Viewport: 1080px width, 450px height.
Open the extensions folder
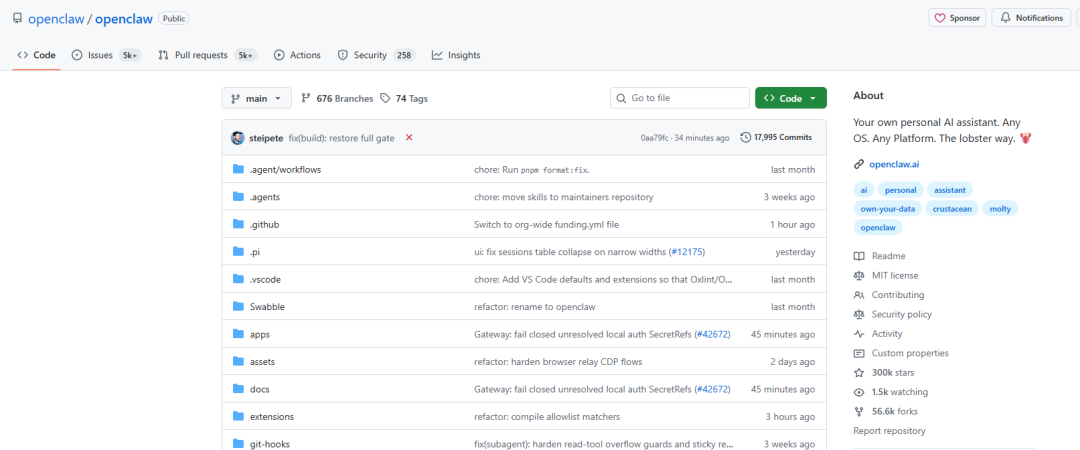[271, 416]
